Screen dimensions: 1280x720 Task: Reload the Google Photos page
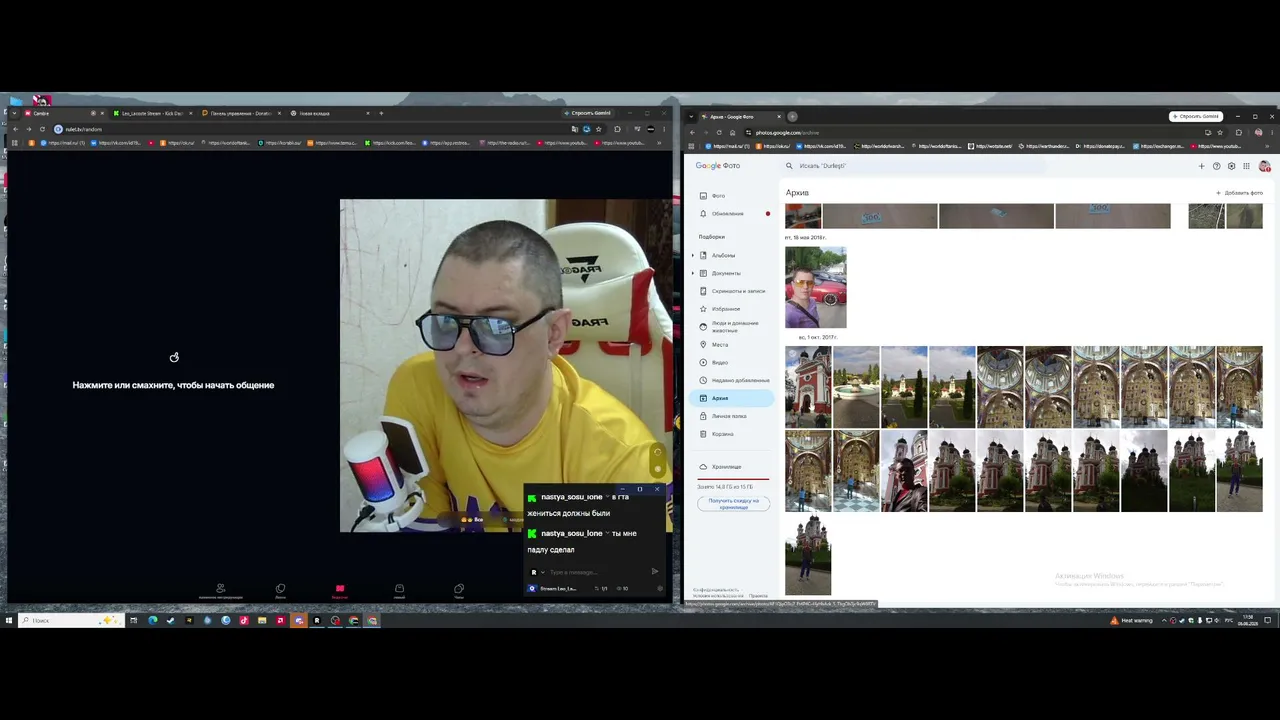tap(719, 132)
